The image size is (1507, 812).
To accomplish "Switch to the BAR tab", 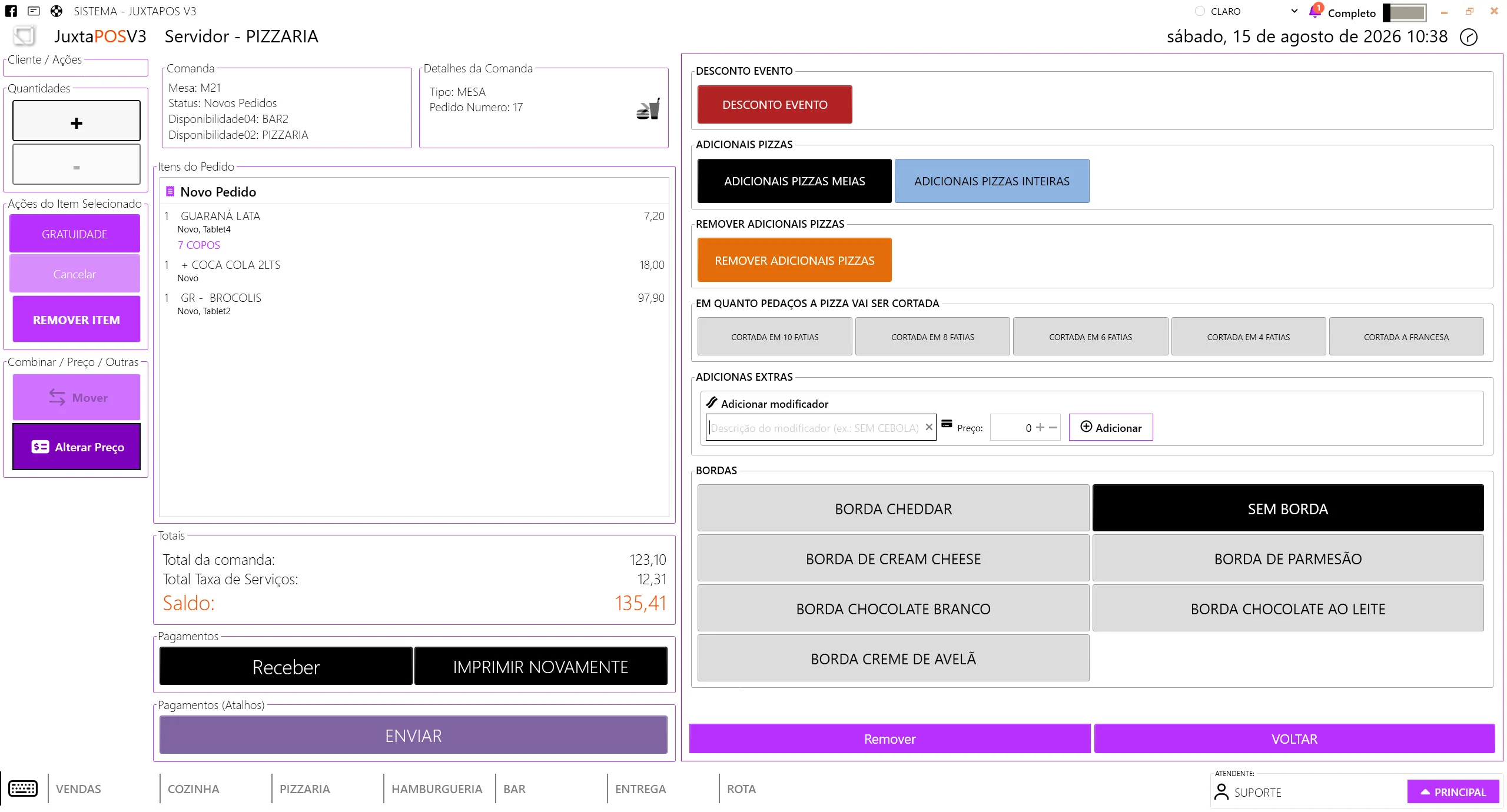I will click(x=514, y=789).
